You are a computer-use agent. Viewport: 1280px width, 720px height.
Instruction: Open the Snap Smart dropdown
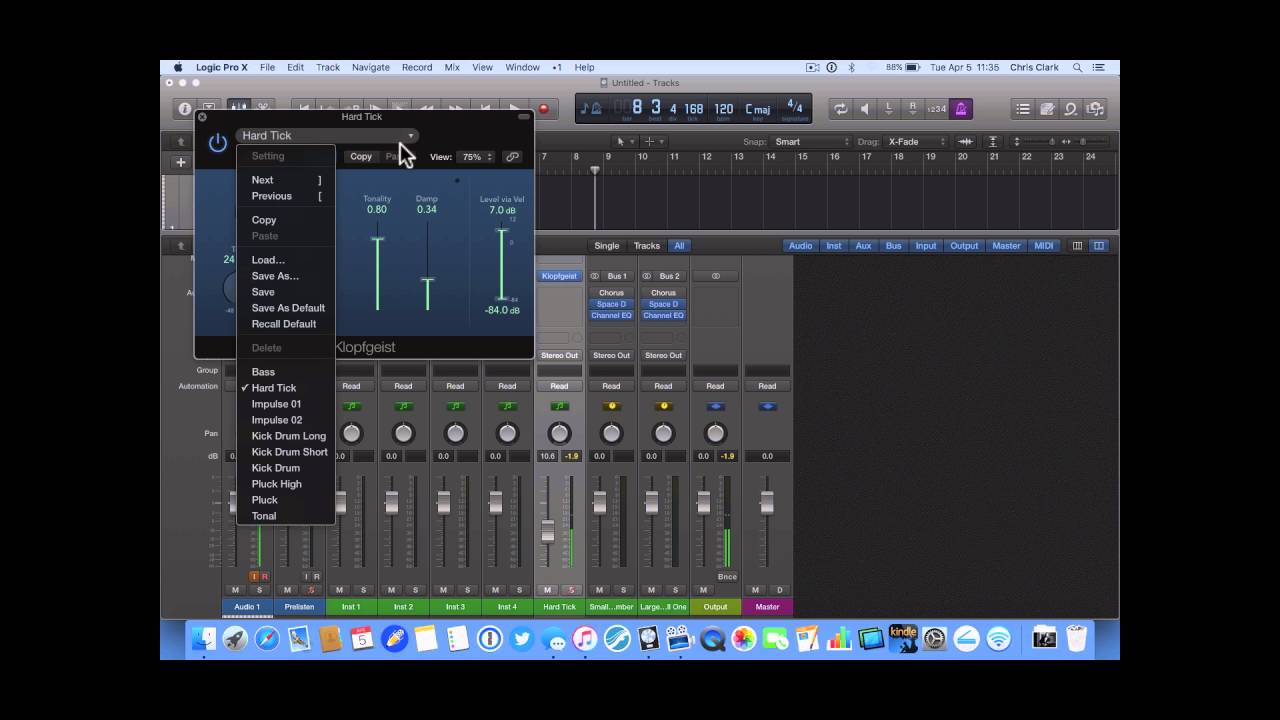812,142
